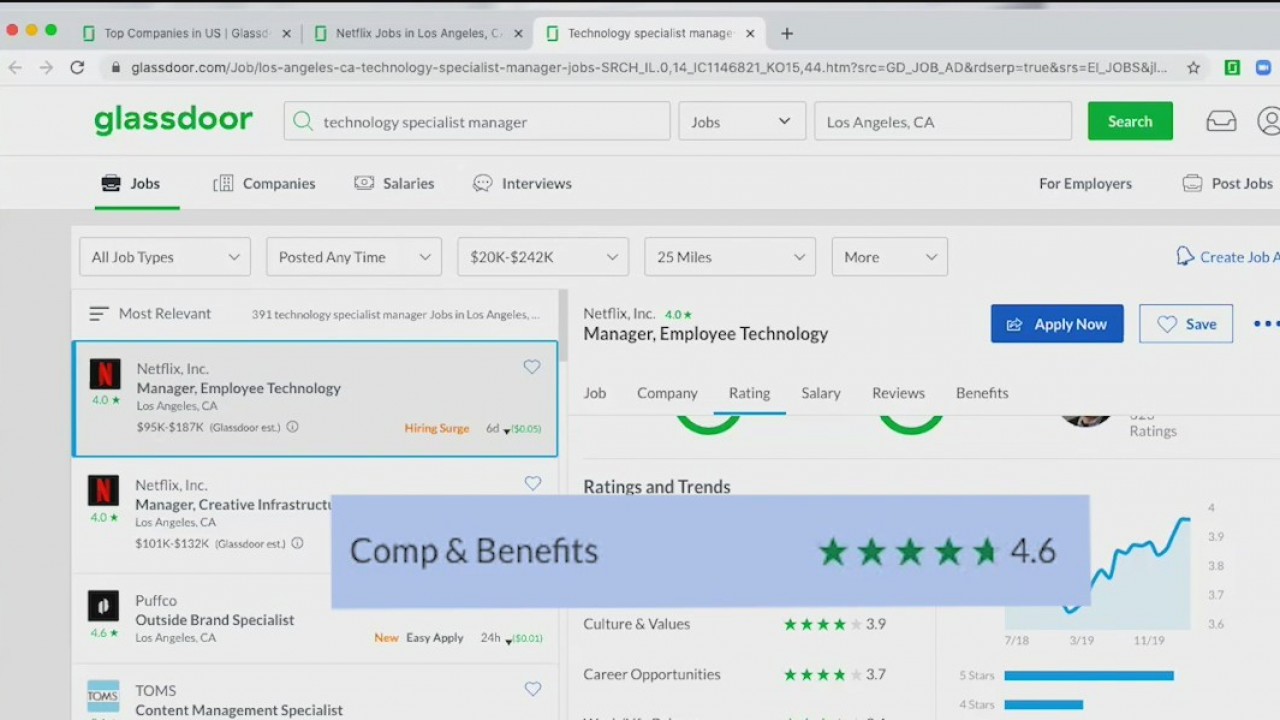
Task: Click info icon beside $95K-$187K estimate
Action: [292, 427]
